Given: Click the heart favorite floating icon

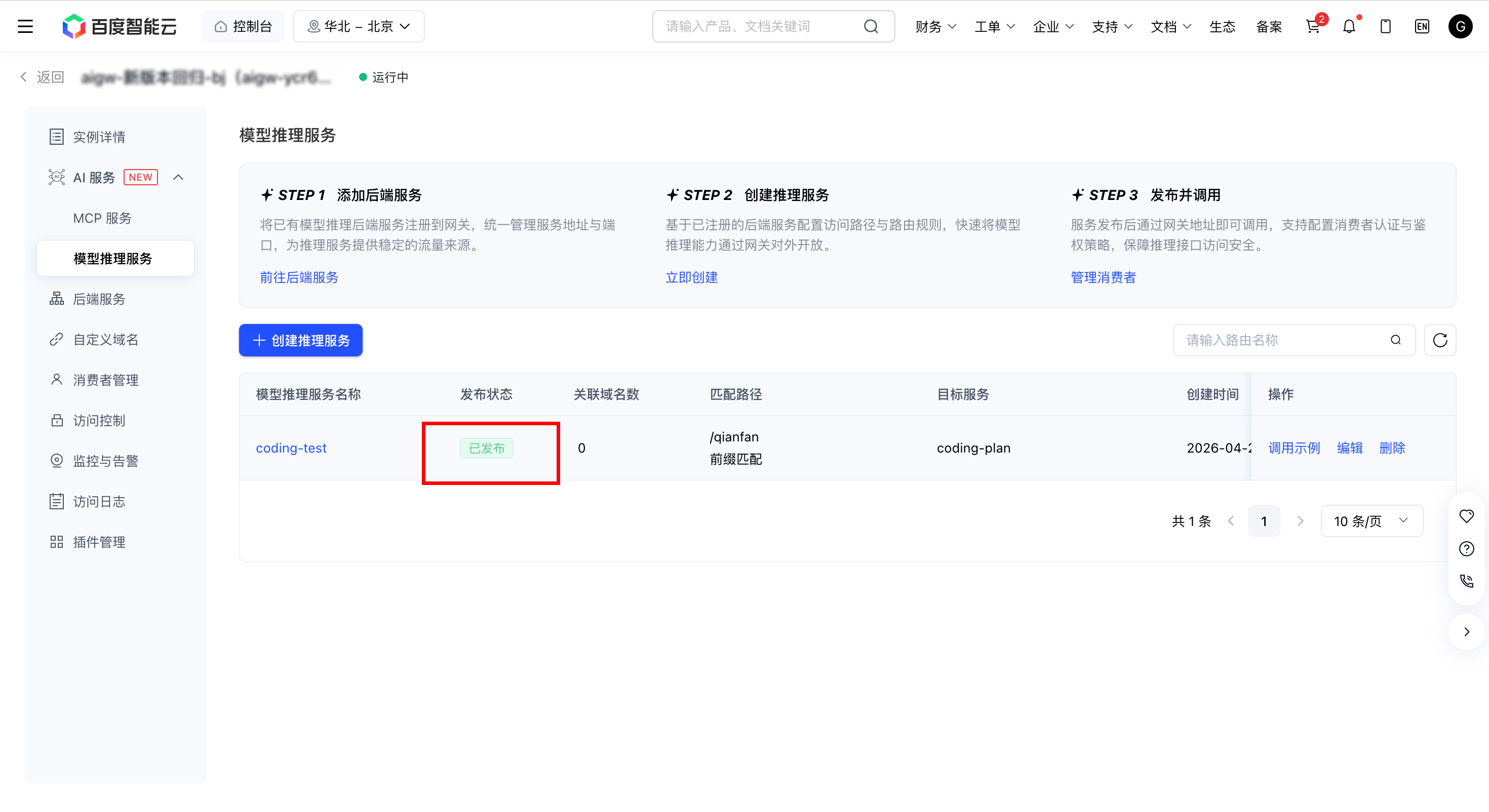Looking at the screenshot, I should click(x=1466, y=516).
